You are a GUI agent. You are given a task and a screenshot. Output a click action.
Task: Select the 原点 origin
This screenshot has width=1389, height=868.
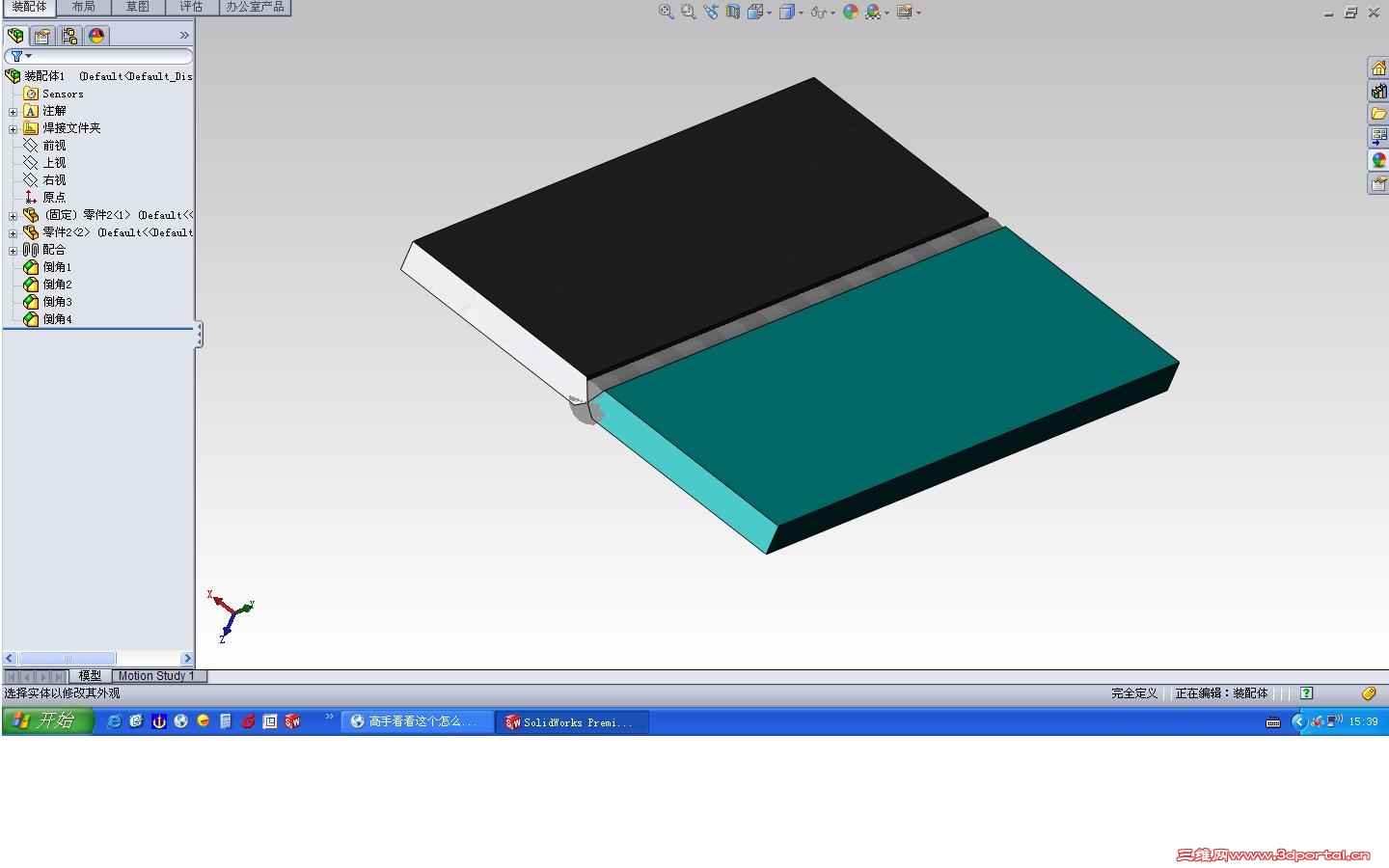pyautogui.click(x=54, y=198)
